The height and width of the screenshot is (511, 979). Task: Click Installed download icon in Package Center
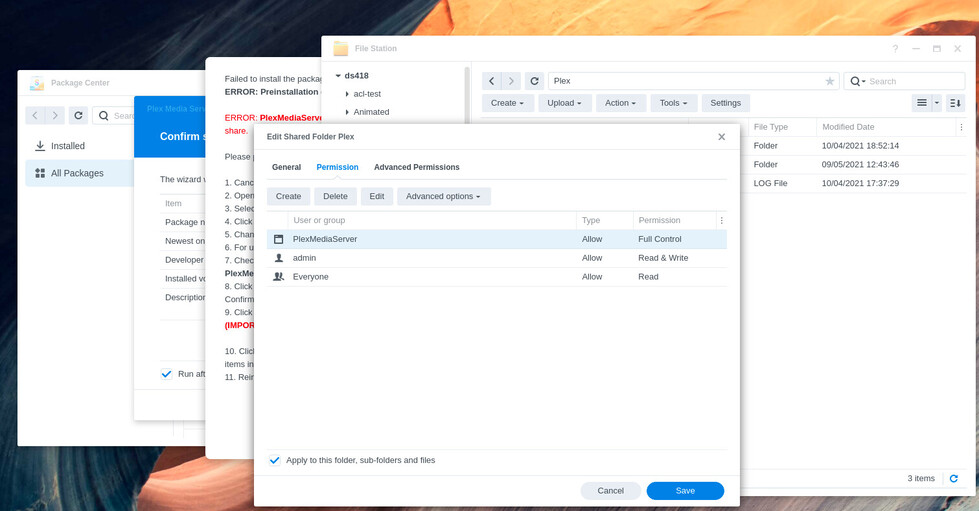[40, 146]
